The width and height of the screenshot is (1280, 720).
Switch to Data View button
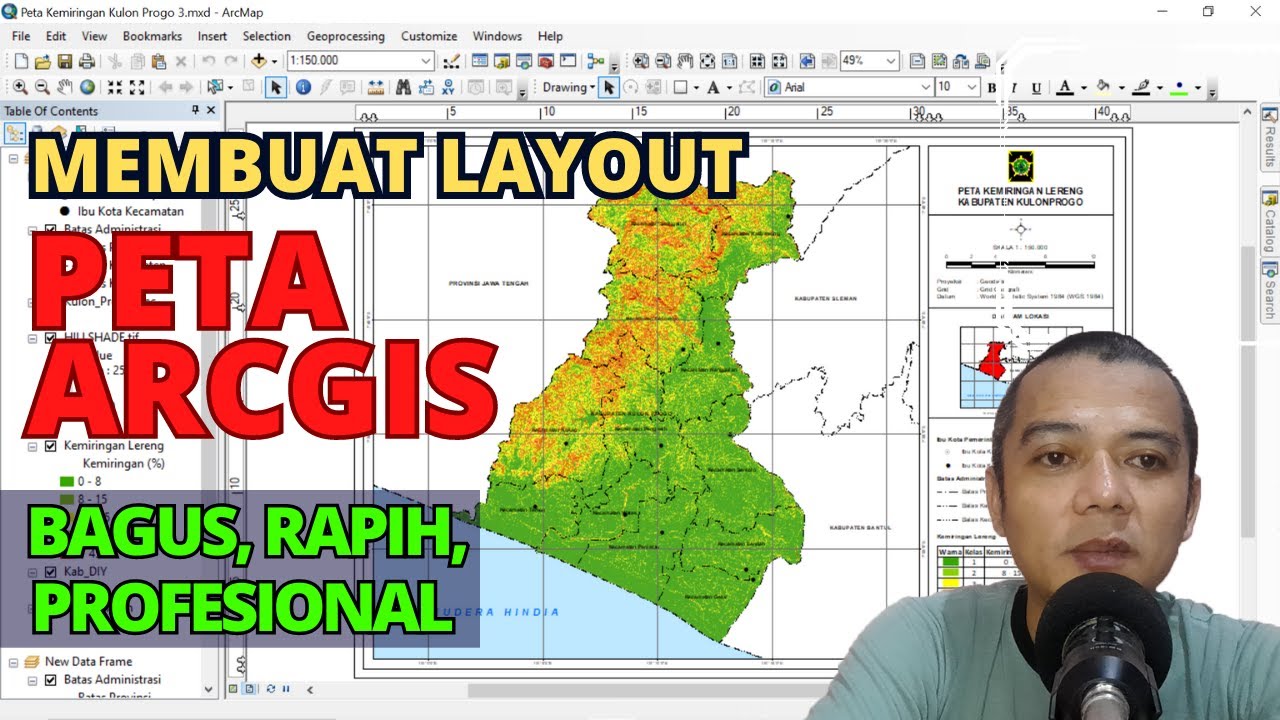pyautogui.click(x=233, y=689)
